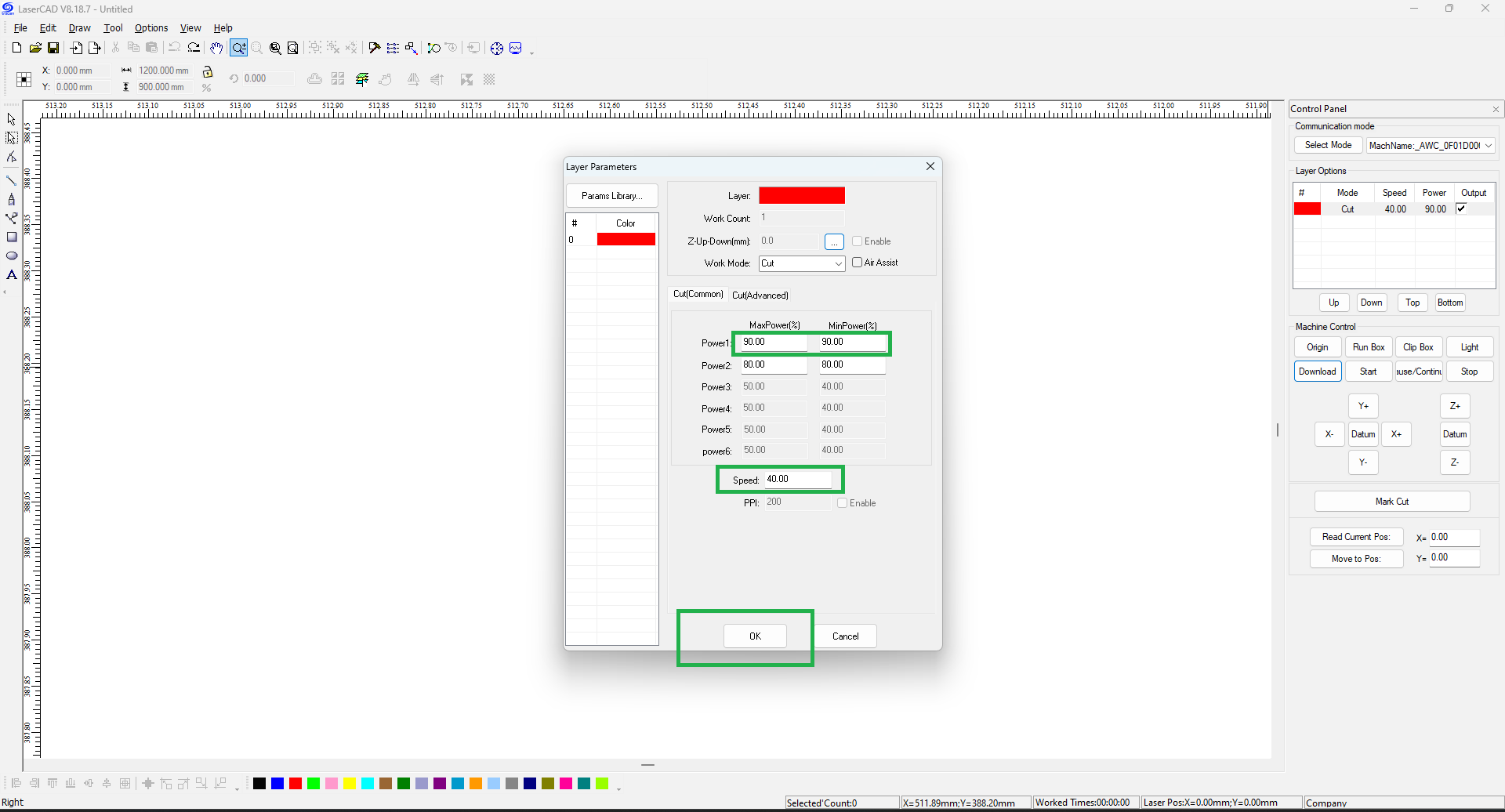1505x812 pixels.
Task: Select the Line drawing tool
Action: (x=12, y=180)
